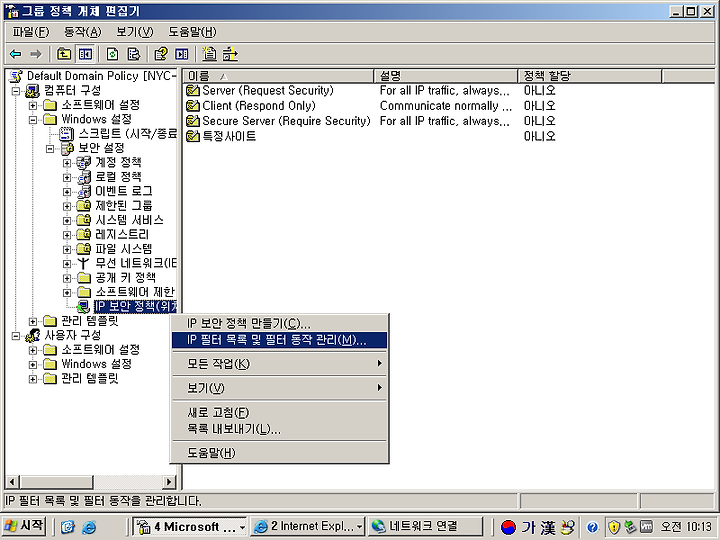Toggle the Show/Hide console tree icon
This screenshot has width=720, height=540.
click(85, 54)
